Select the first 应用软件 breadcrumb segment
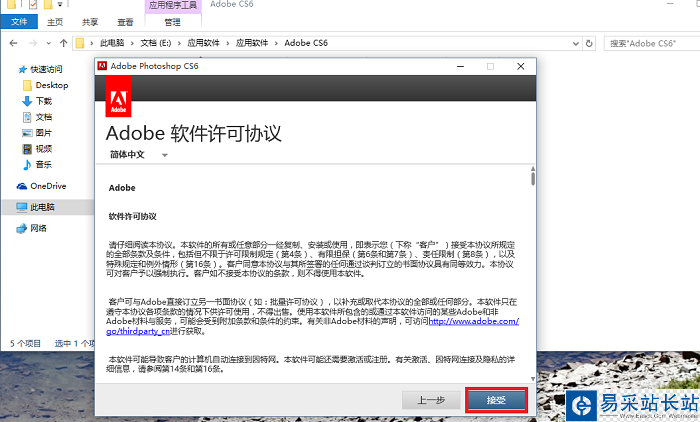 [x=204, y=43]
